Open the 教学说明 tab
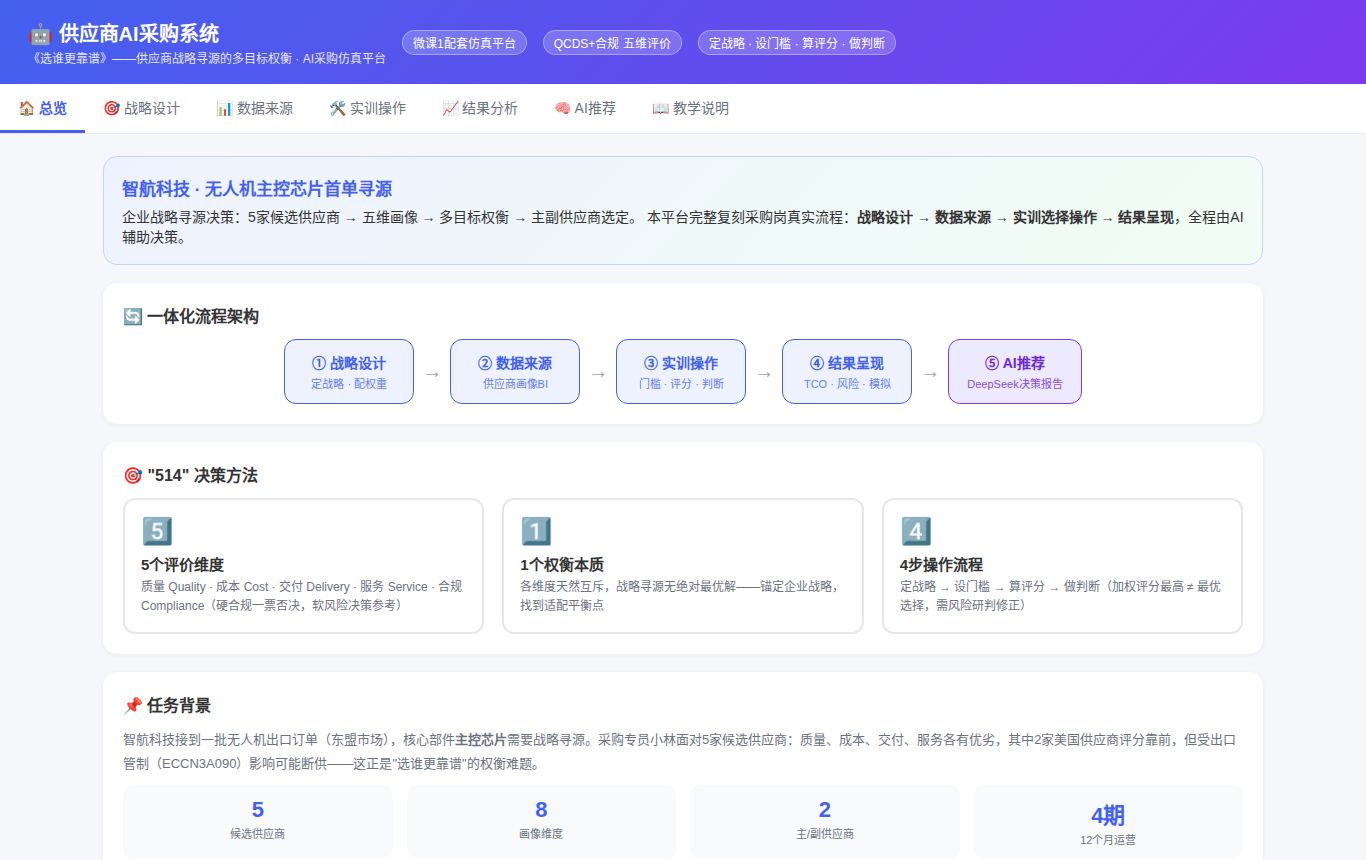 (690, 108)
